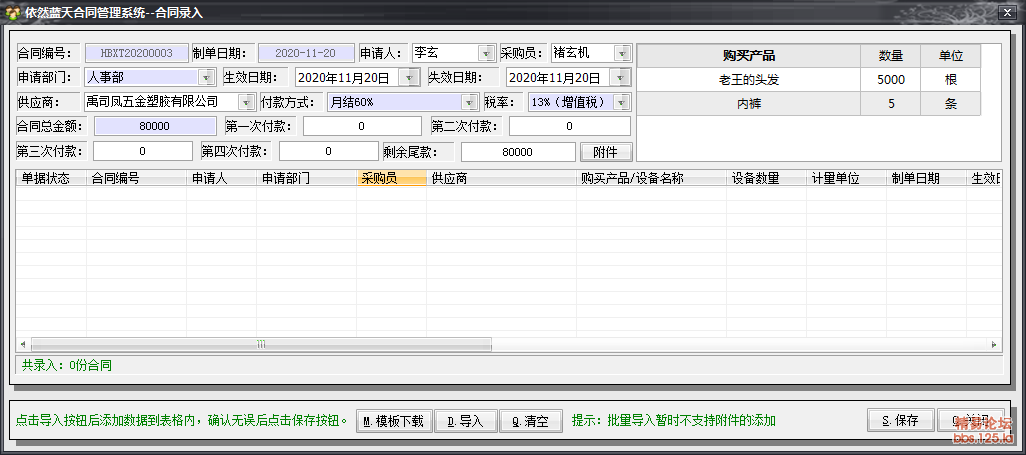Click the 第一次付款 input field
The height and width of the screenshot is (455, 1026).
(362, 127)
